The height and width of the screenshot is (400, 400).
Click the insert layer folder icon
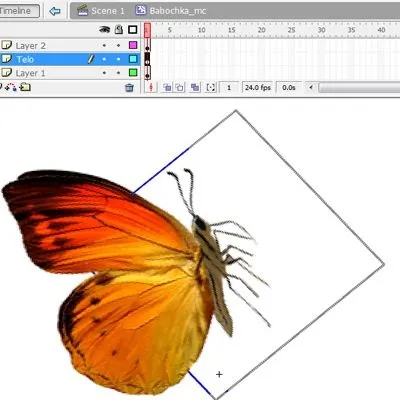(25, 87)
